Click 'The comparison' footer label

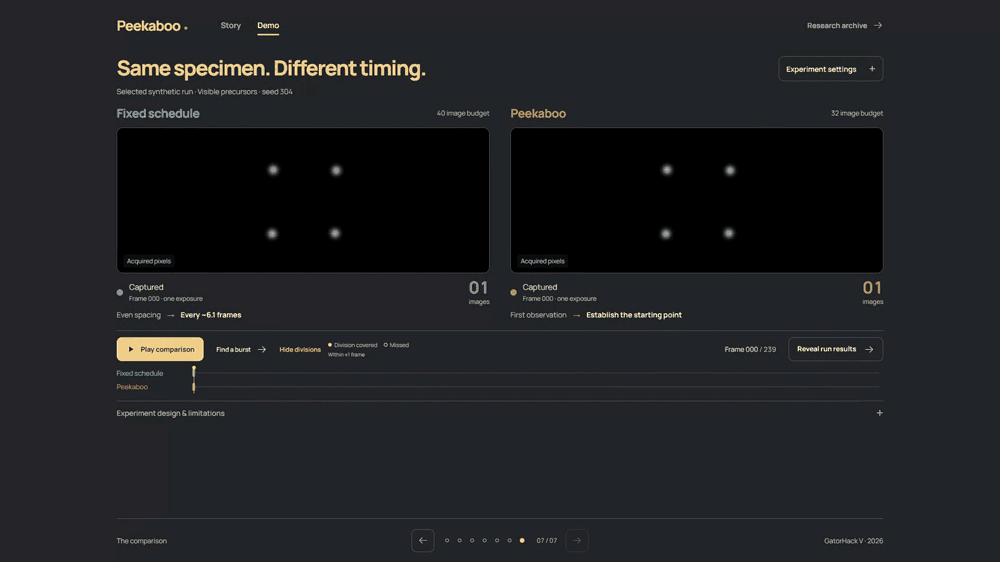142,541
